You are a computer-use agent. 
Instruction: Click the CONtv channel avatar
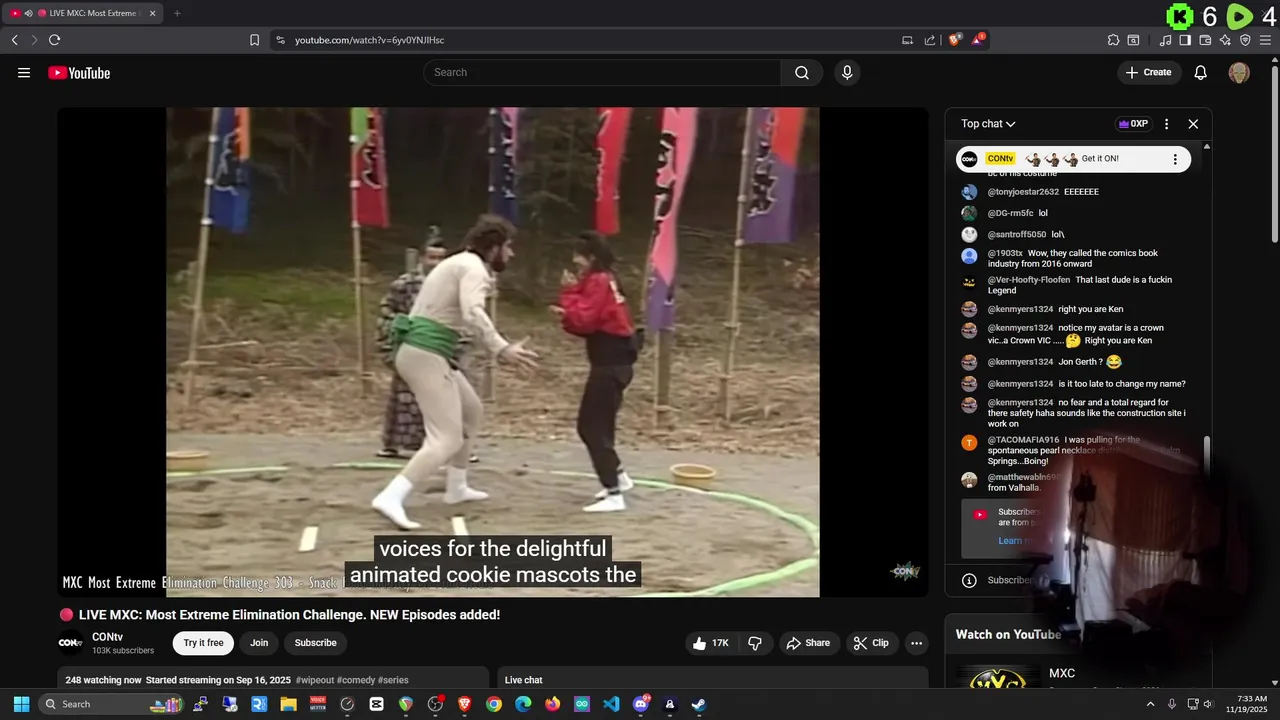[x=70, y=643]
